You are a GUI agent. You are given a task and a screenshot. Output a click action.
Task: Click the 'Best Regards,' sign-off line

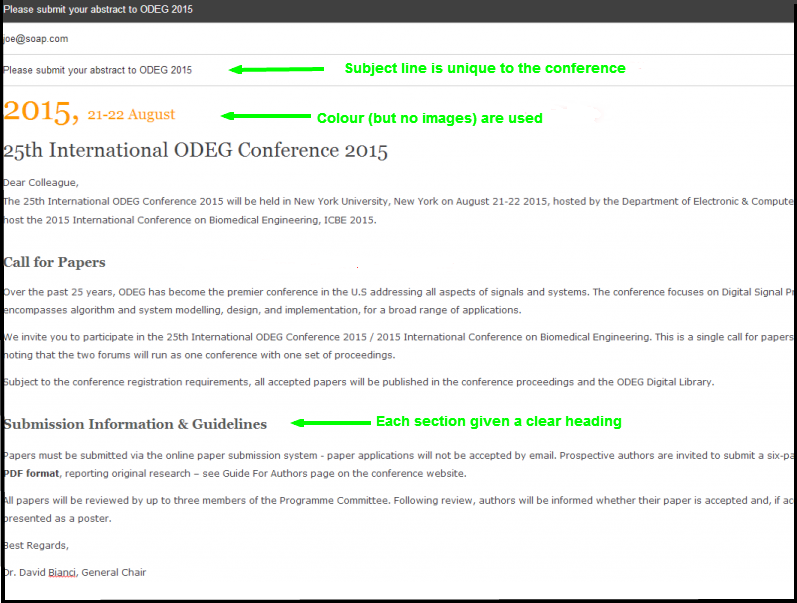[x=36, y=546]
